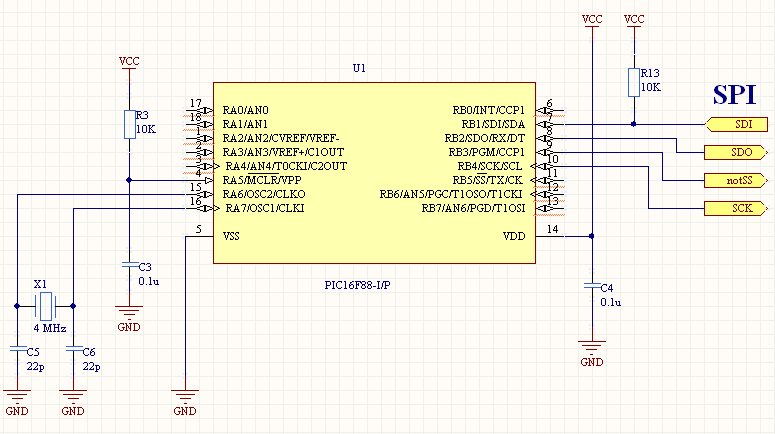
Task: Click the RA5/MCLR/VPP pin label
Action: coord(262,180)
